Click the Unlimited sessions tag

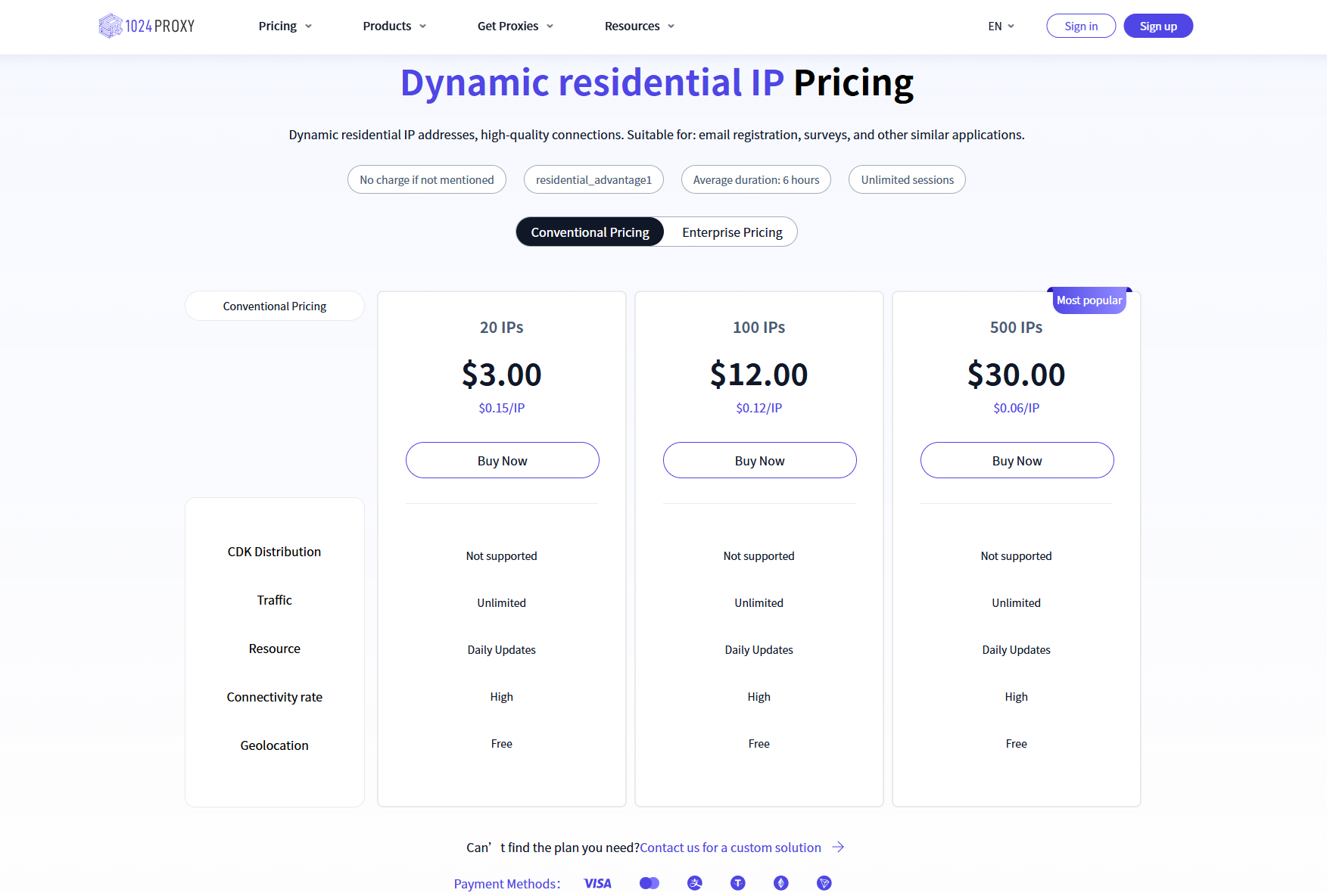[907, 179]
